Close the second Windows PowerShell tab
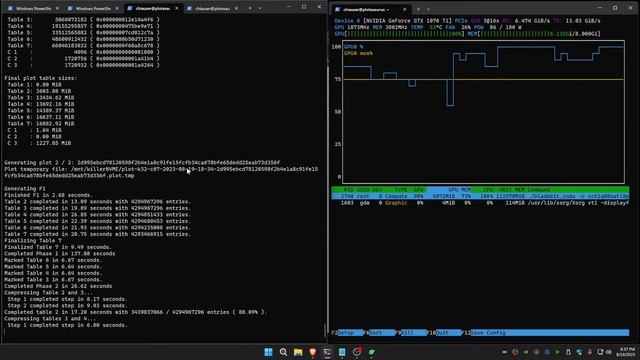Image resolution: width=640 pixels, height=360 pixels. pyautogui.click(x=117, y=8)
